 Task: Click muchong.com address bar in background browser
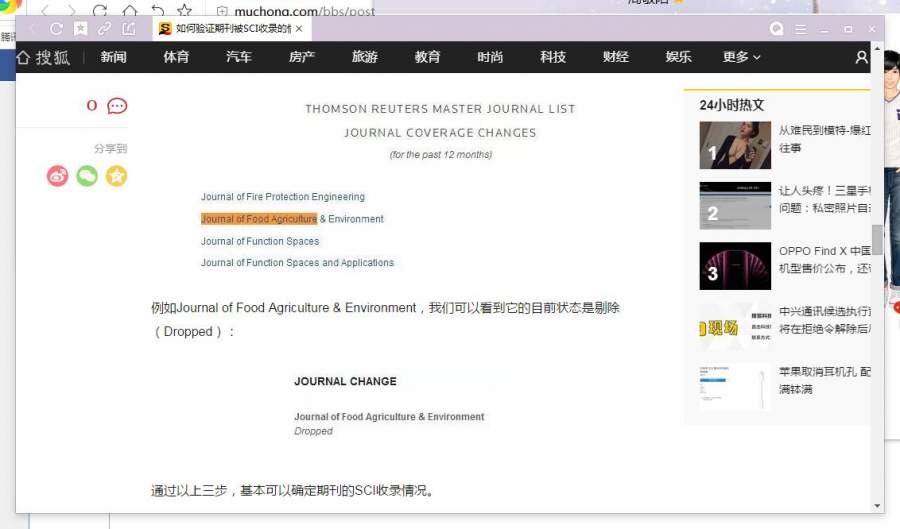(x=304, y=11)
